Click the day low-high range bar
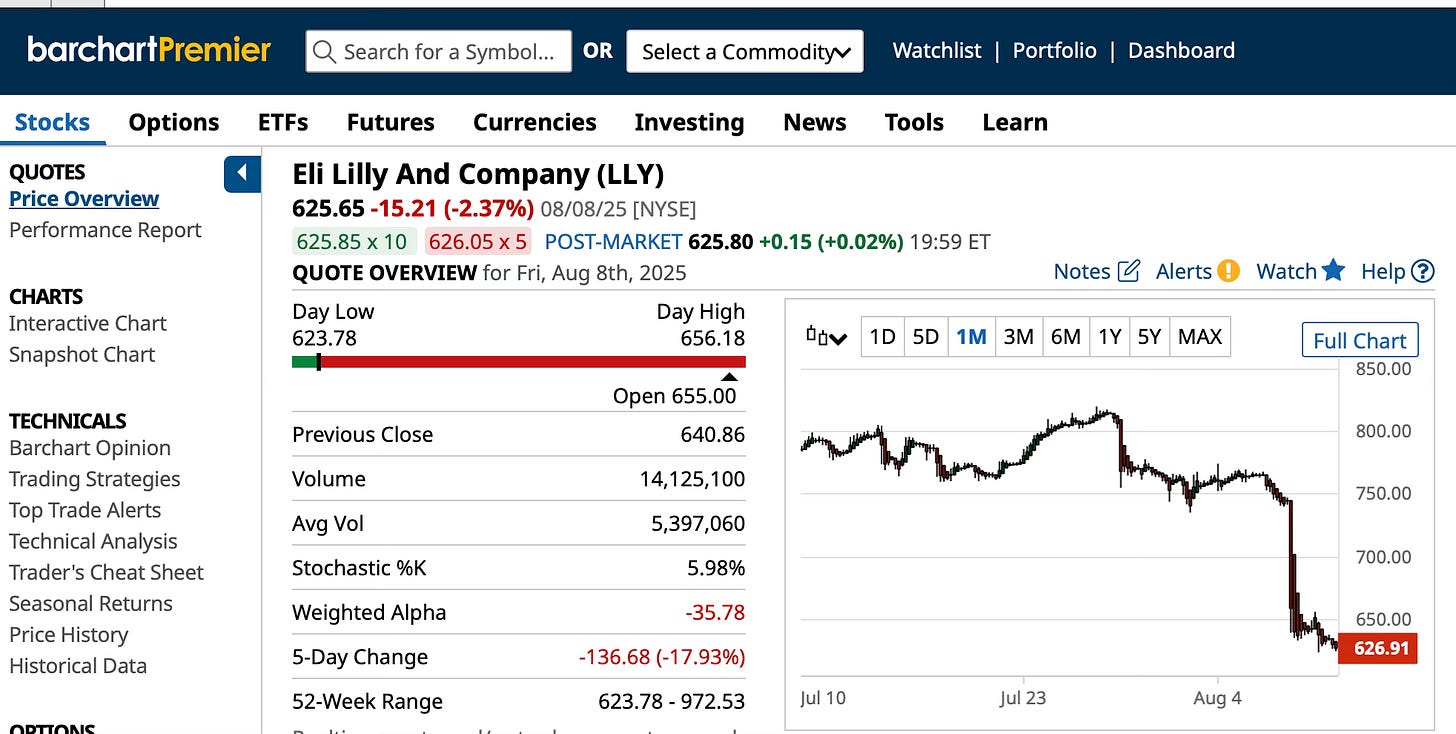 518,362
